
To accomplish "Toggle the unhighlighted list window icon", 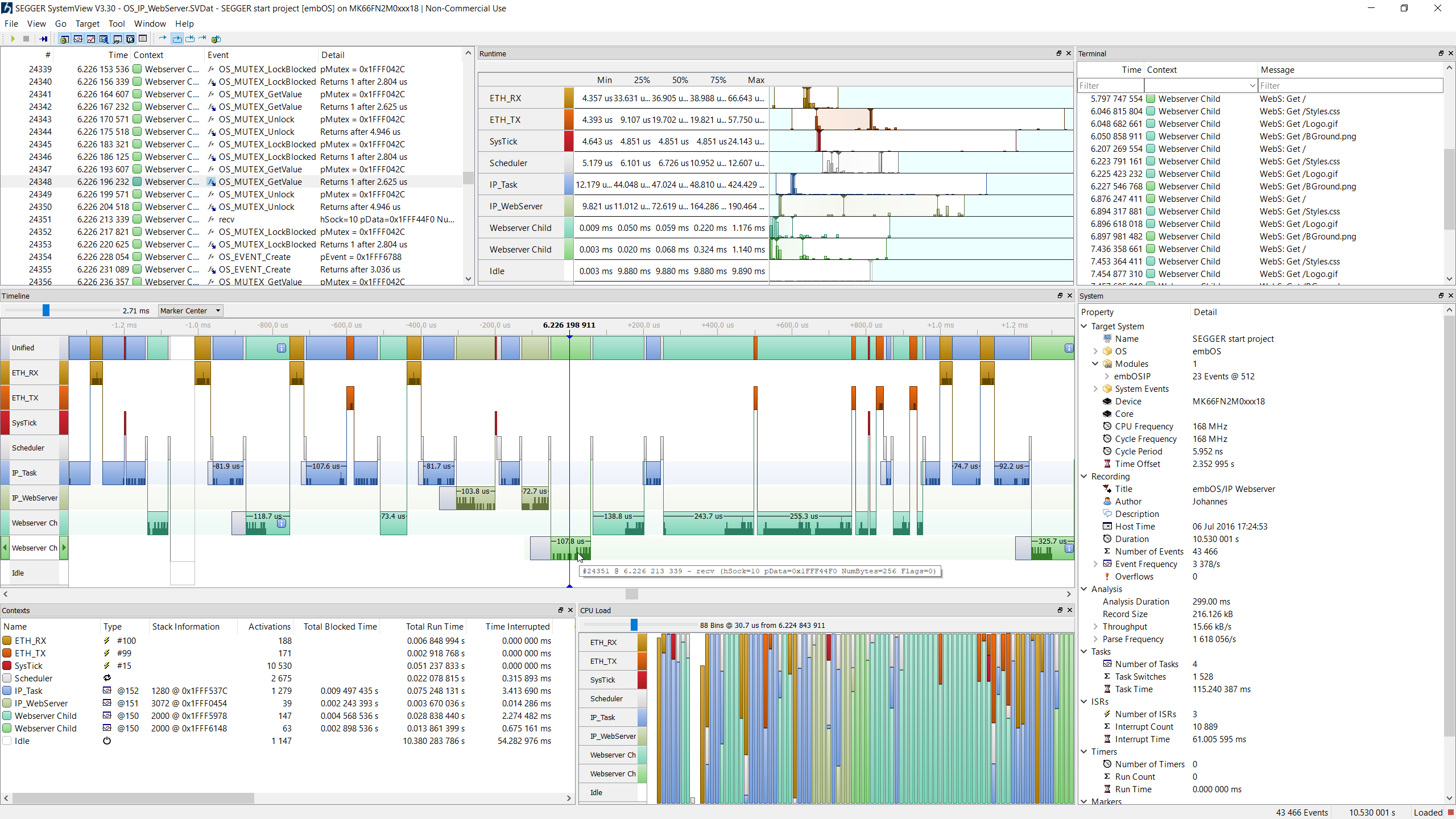I will coord(143,39).
